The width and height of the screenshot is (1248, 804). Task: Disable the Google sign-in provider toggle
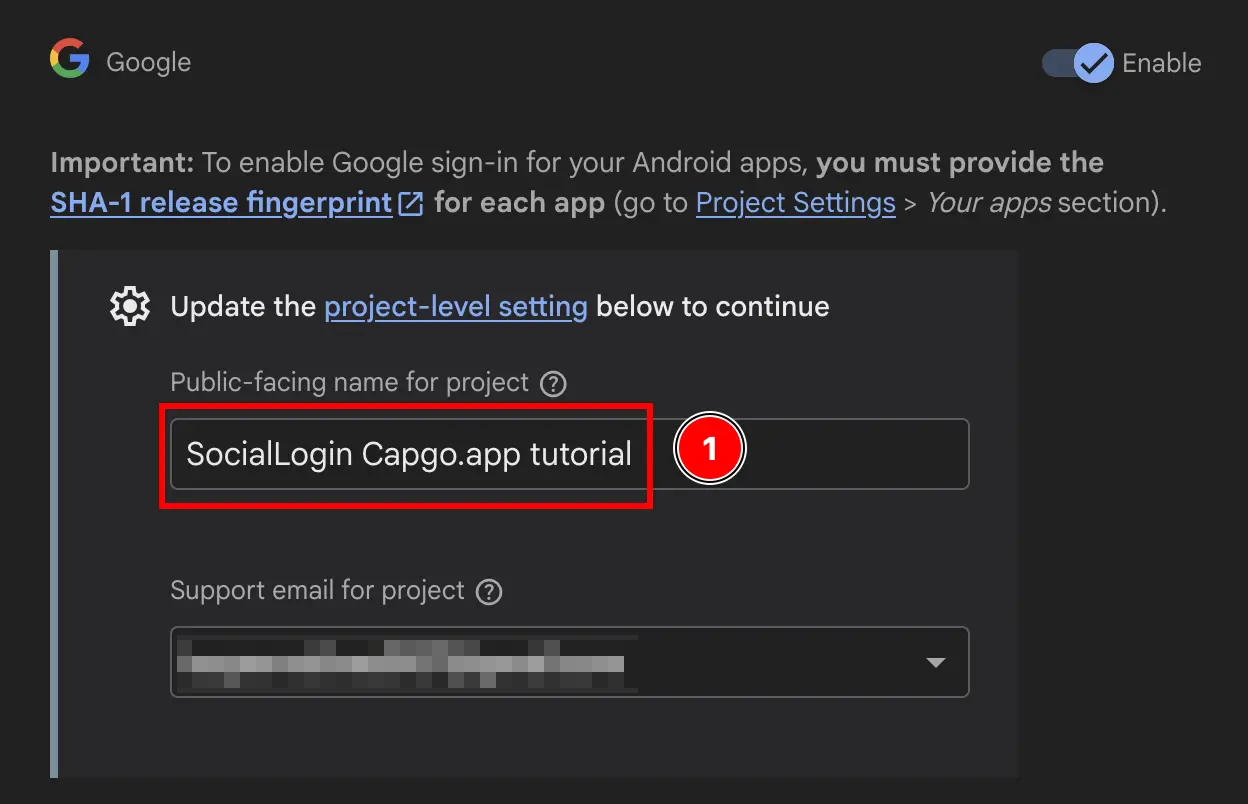click(1075, 63)
